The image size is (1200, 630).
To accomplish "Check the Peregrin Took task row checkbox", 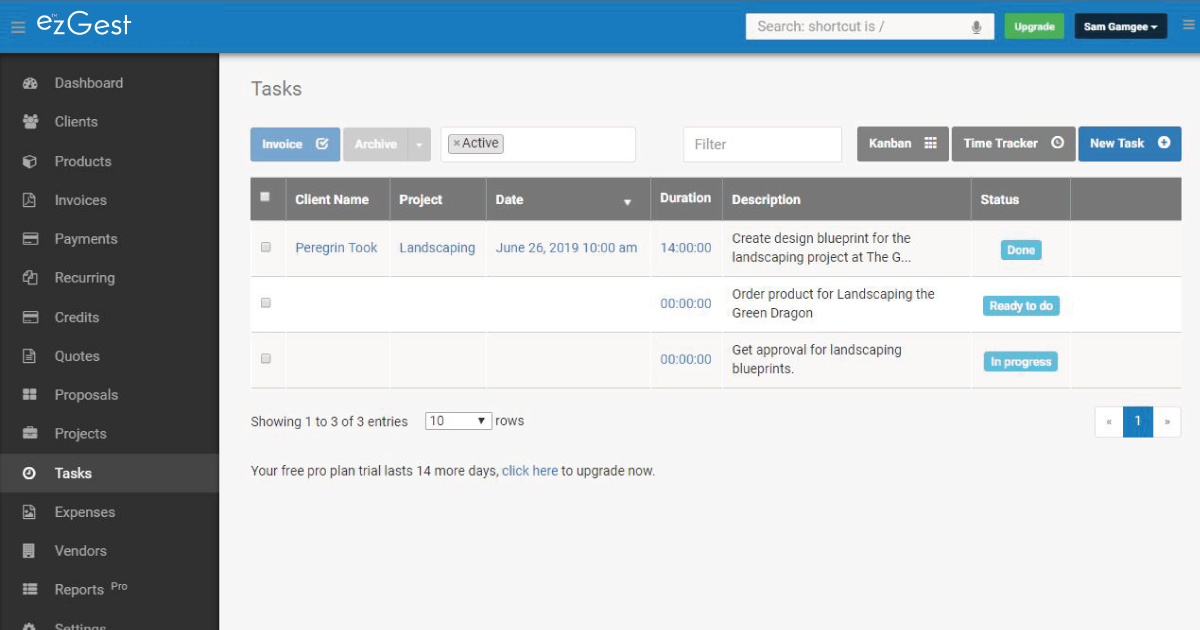I will 266,247.
